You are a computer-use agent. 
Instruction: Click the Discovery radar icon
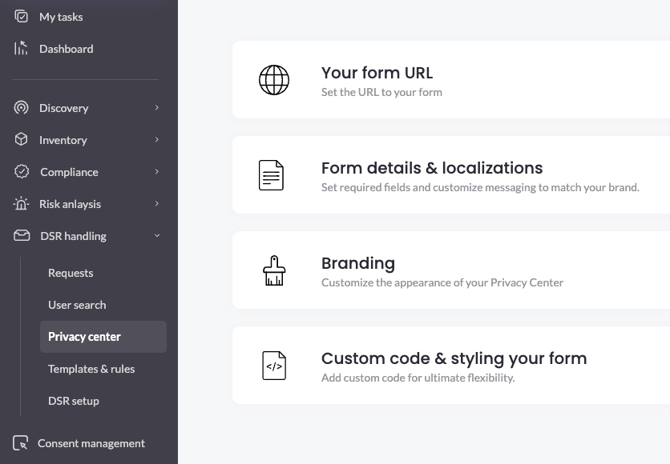[x=21, y=108]
